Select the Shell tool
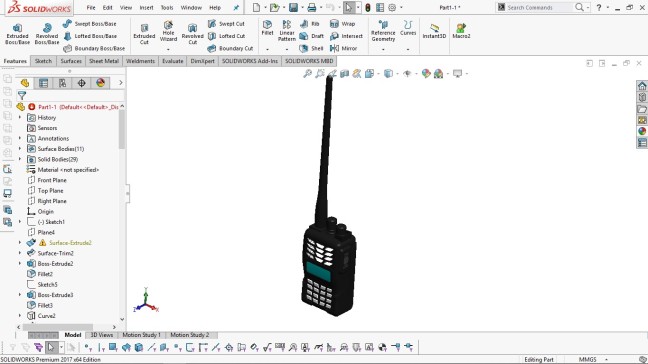The width and height of the screenshot is (648, 364). click(312, 48)
